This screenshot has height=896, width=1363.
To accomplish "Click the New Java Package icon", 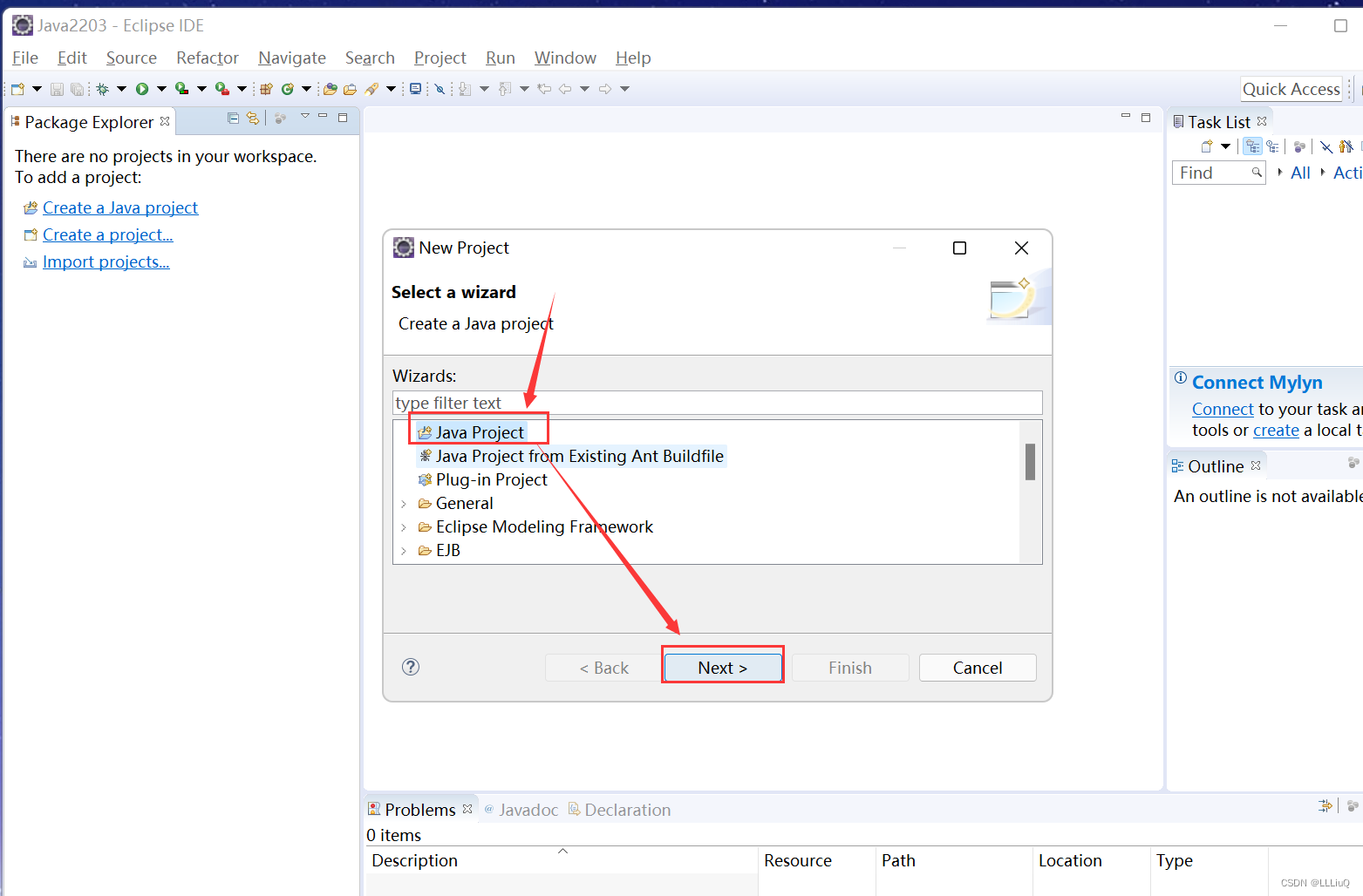I will [267, 89].
